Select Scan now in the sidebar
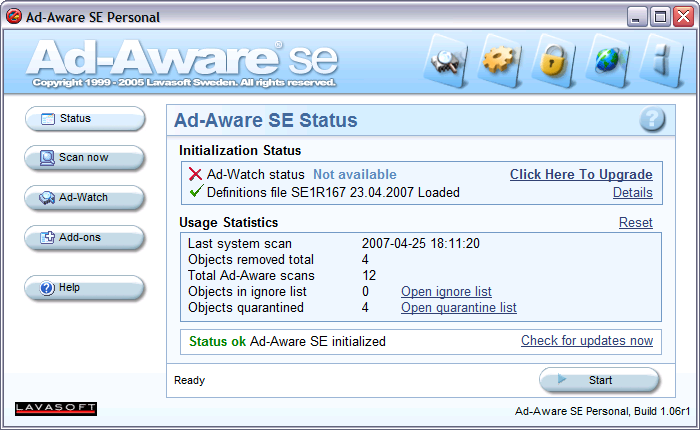 pos(85,158)
